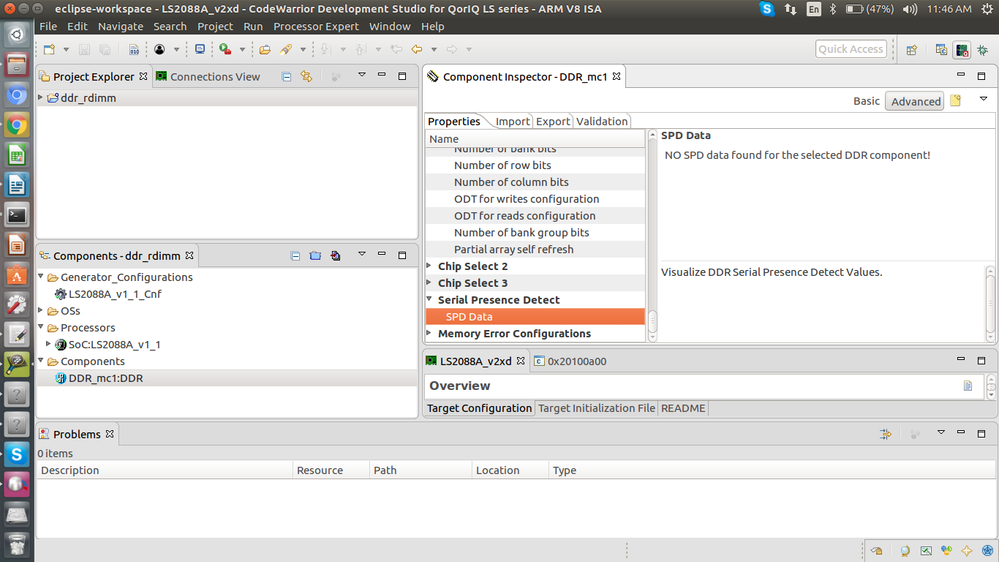The image size is (999, 562).
Task: Expand the ddr_rdimm project node
Action: click(41, 97)
